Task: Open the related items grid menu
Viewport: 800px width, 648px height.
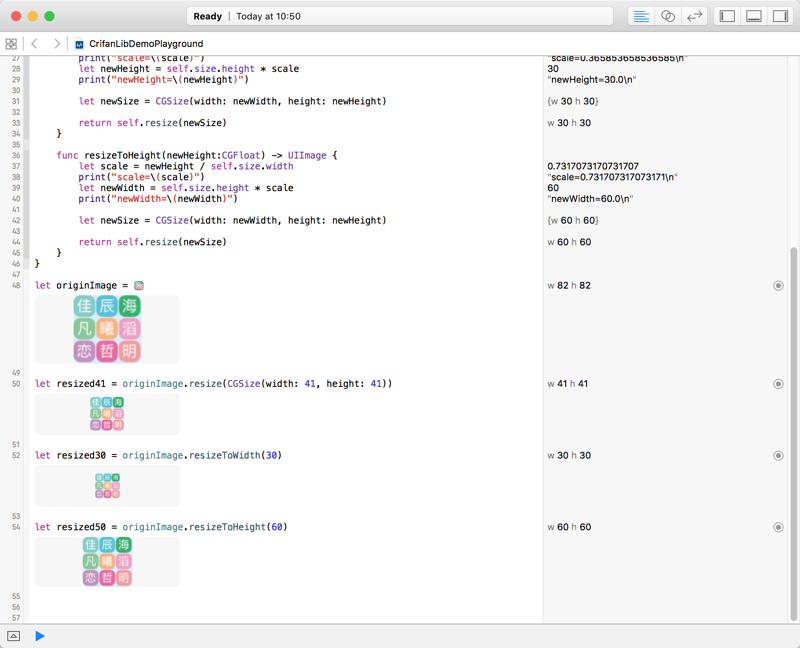Action: click(x=11, y=44)
